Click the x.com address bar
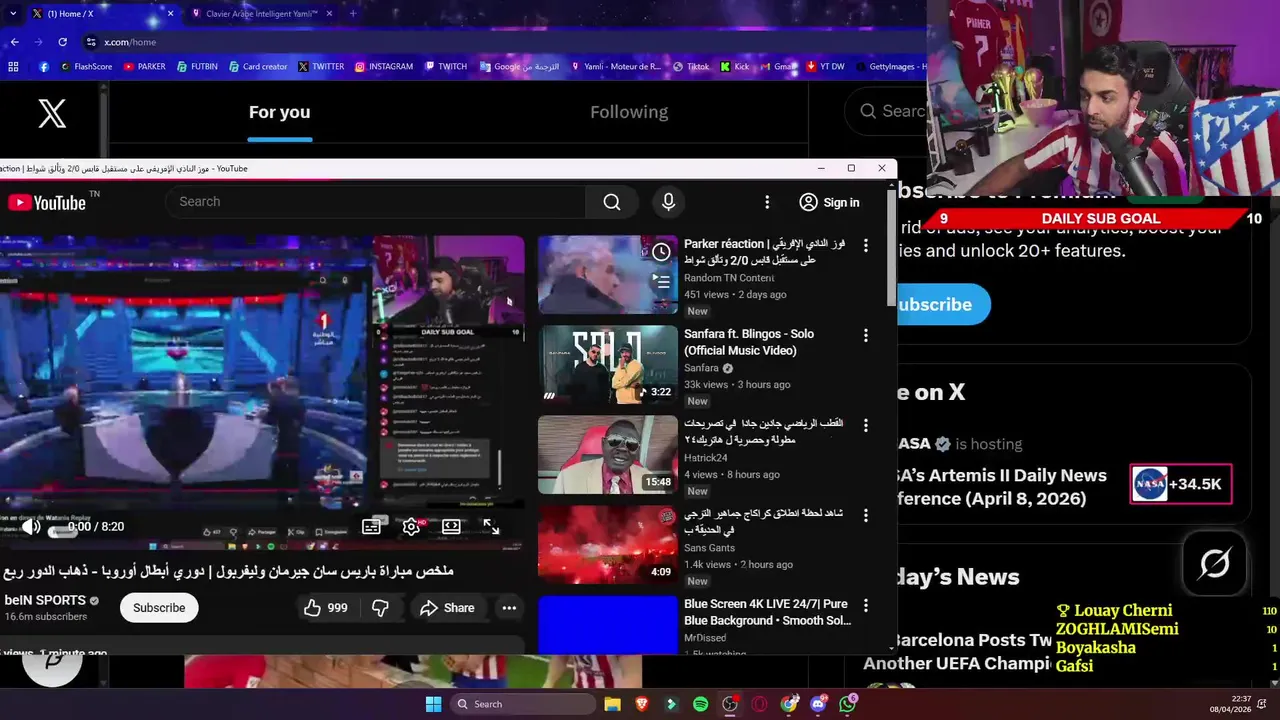1280x720 pixels. [x=500, y=42]
